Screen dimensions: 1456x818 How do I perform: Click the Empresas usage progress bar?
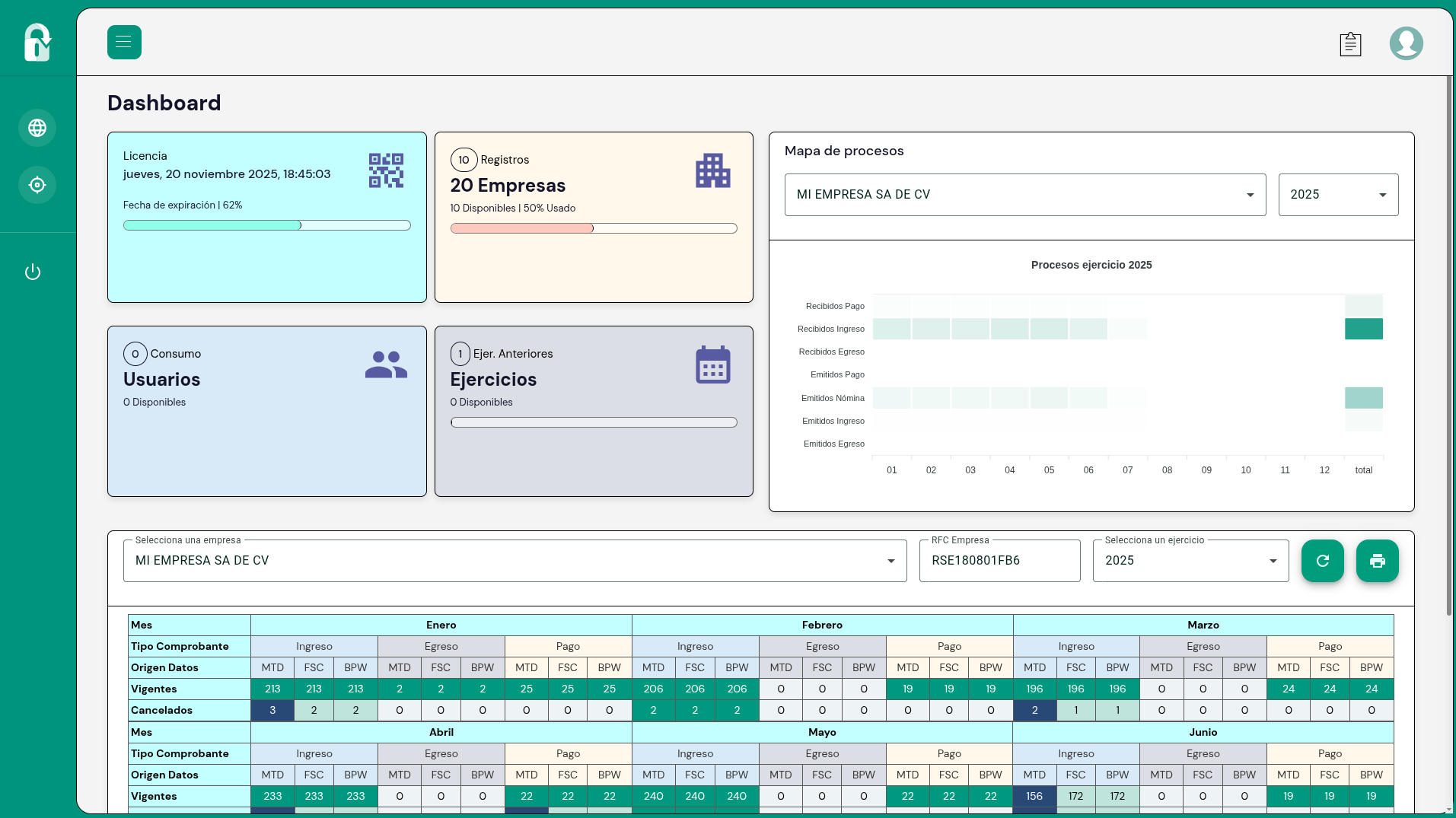tap(594, 228)
